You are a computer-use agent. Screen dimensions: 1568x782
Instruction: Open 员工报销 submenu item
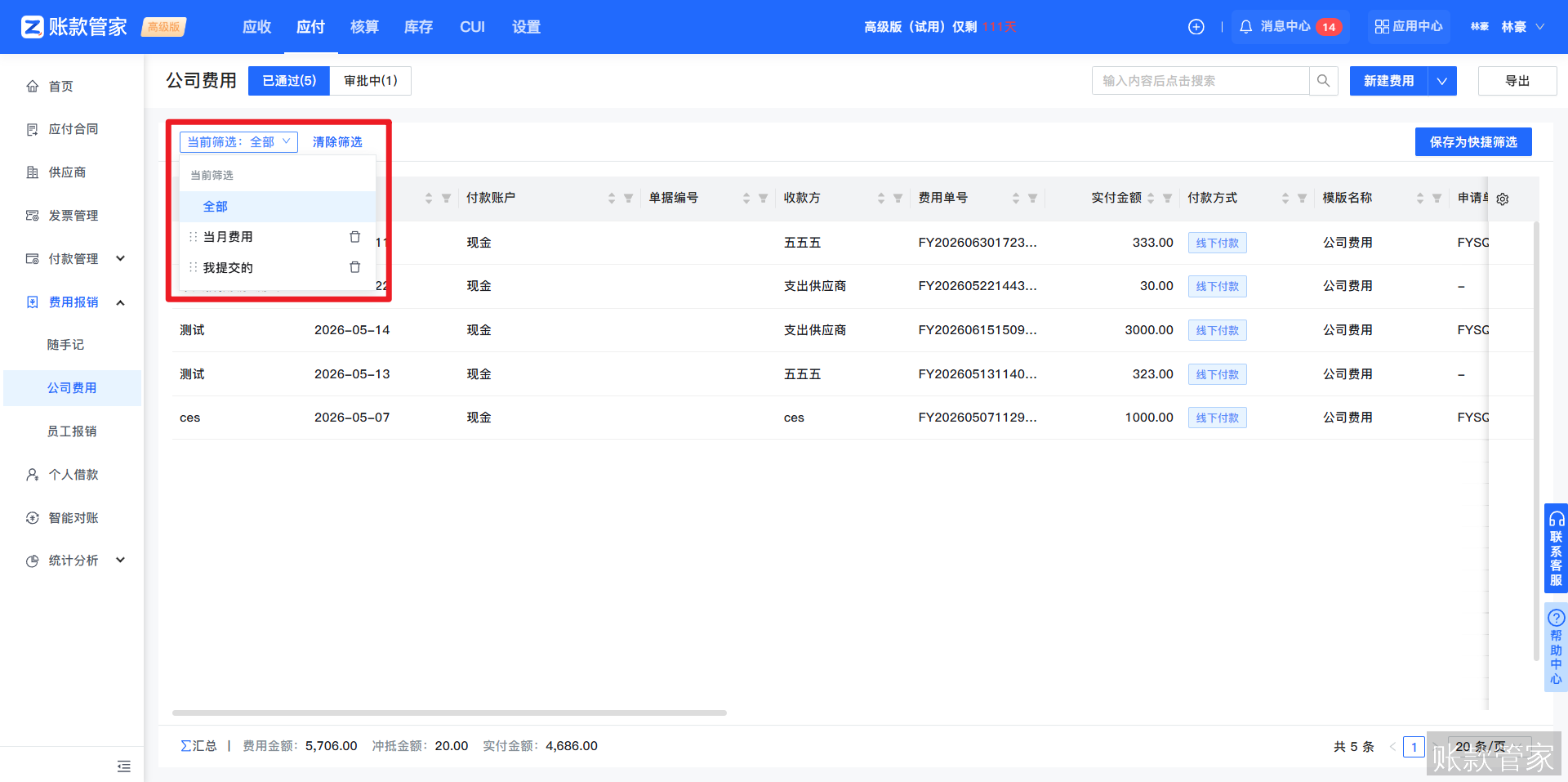pyautogui.click(x=72, y=431)
